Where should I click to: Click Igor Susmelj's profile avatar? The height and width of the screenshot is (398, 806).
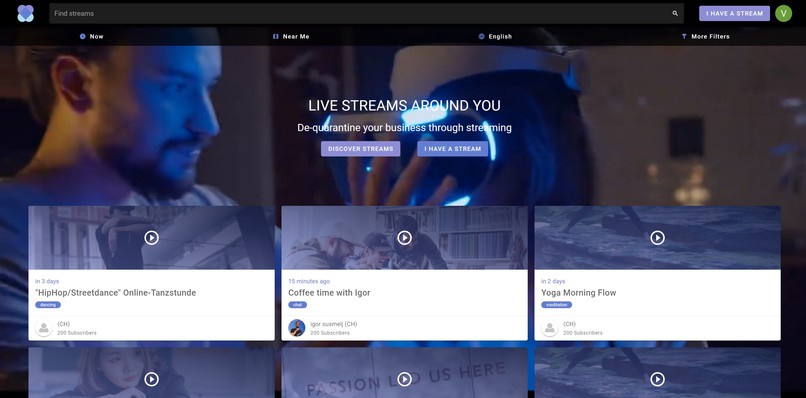pos(297,328)
